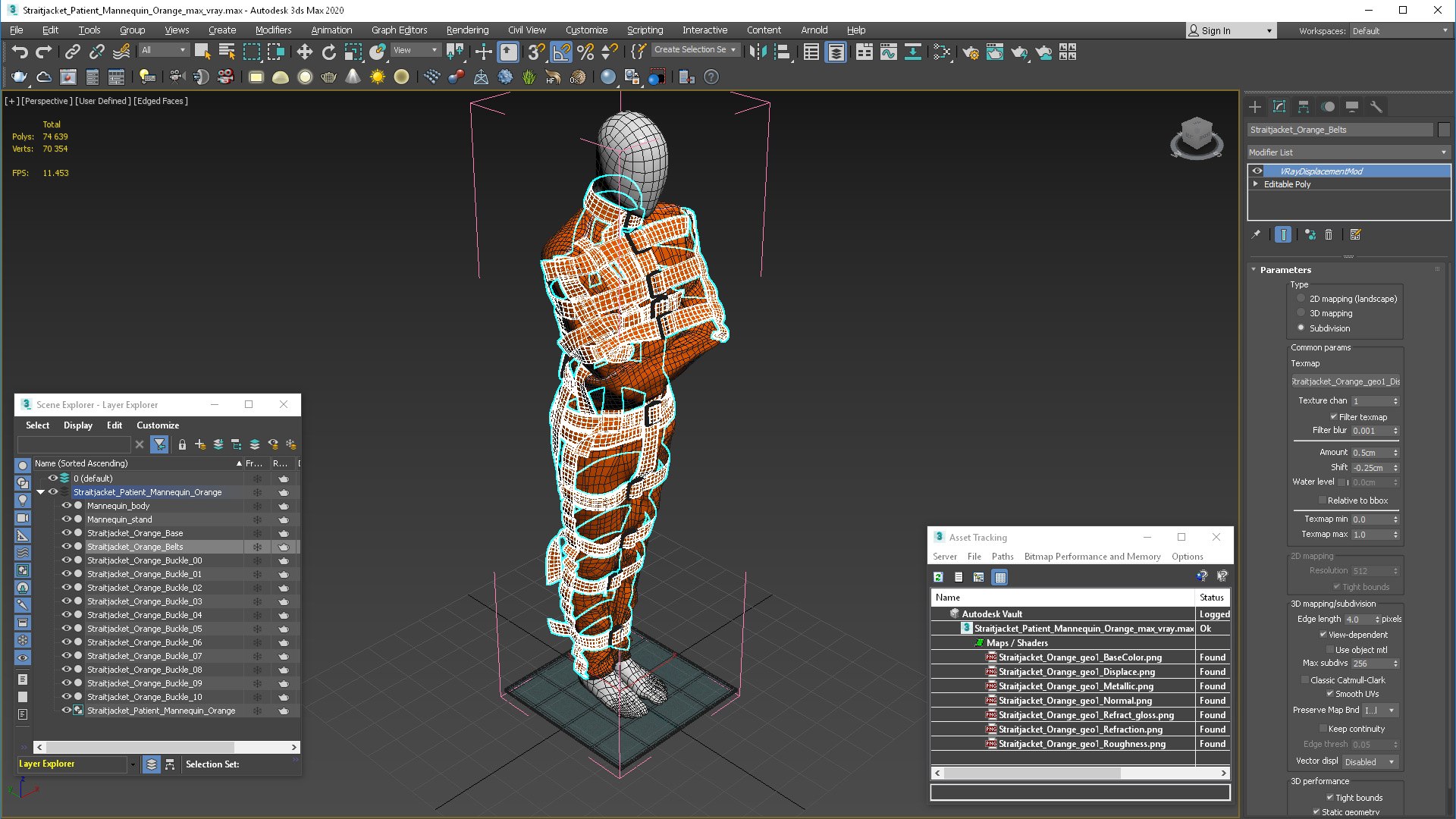This screenshot has width=1456, height=819.
Task: Hide the Mannequin_body layer eye icon
Action: pos(67,506)
